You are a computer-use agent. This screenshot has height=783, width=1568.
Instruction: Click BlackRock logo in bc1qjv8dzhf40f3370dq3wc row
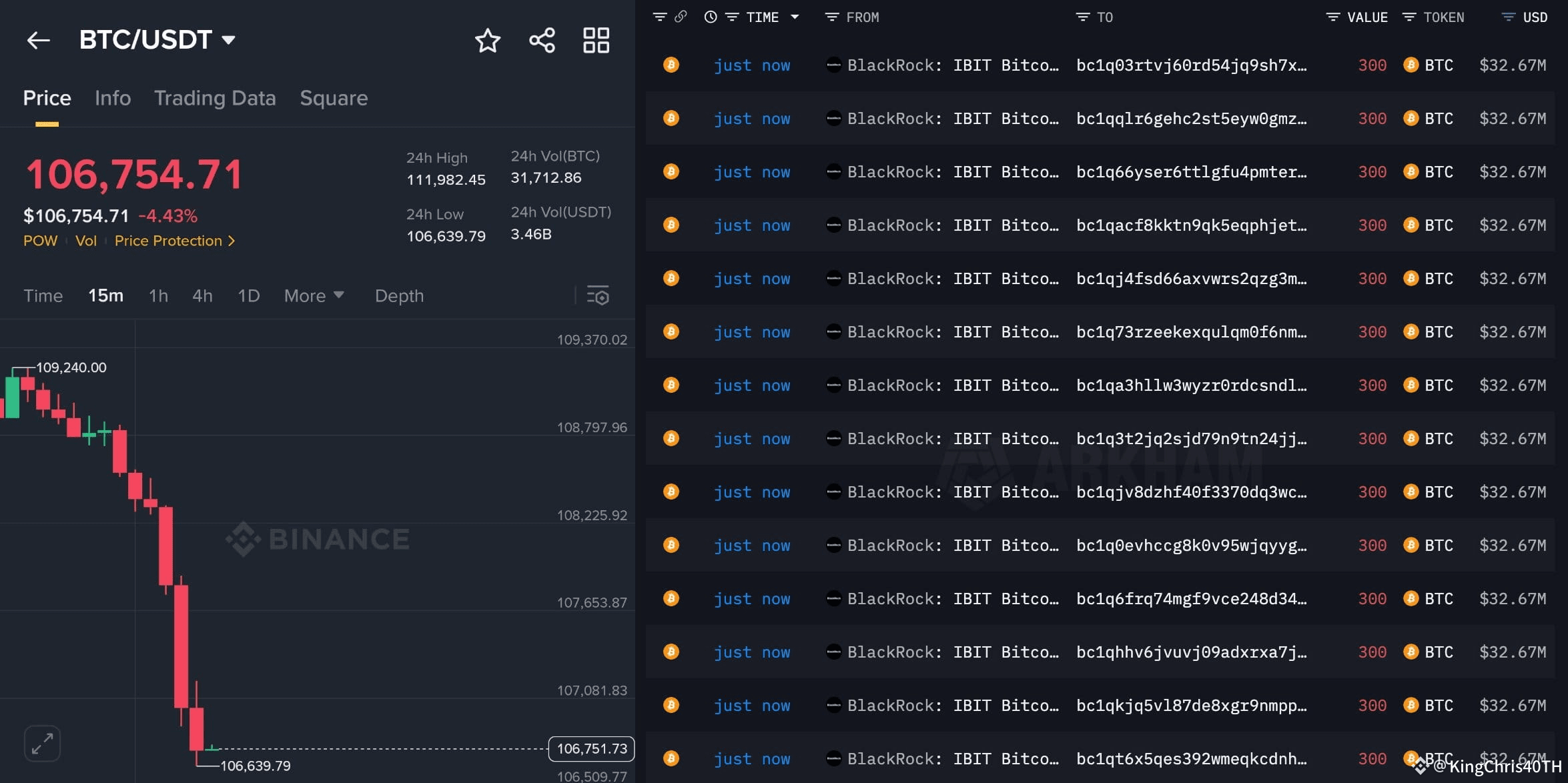point(833,492)
